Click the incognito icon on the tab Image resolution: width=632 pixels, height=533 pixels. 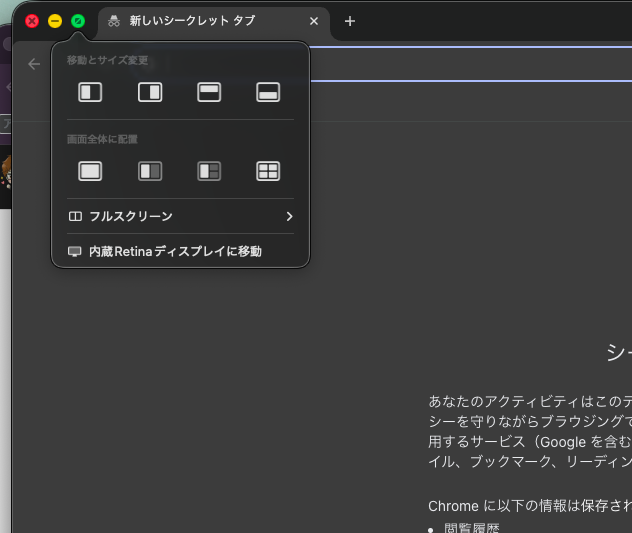(x=114, y=21)
